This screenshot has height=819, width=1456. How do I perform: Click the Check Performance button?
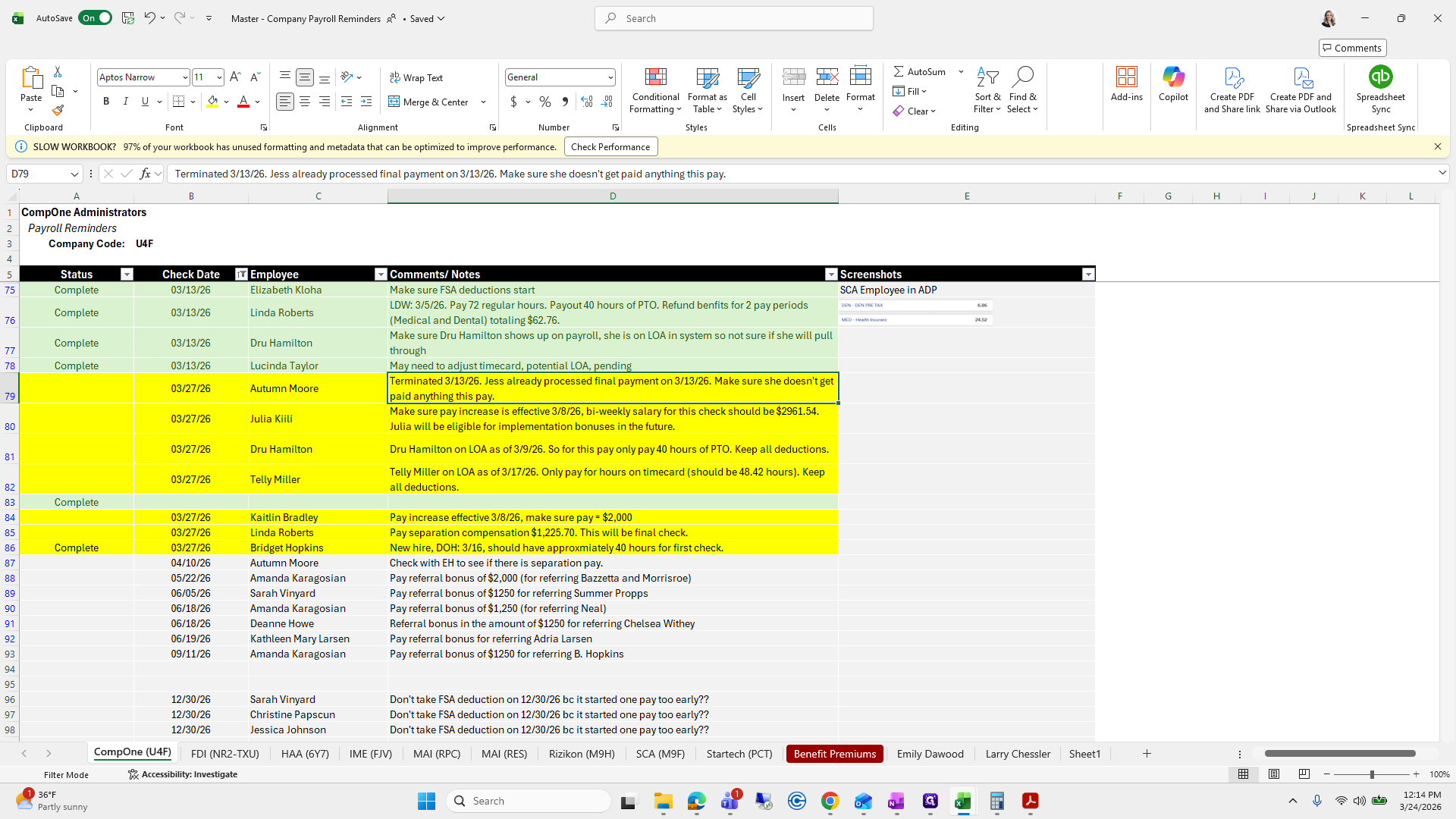[x=610, y=146]
